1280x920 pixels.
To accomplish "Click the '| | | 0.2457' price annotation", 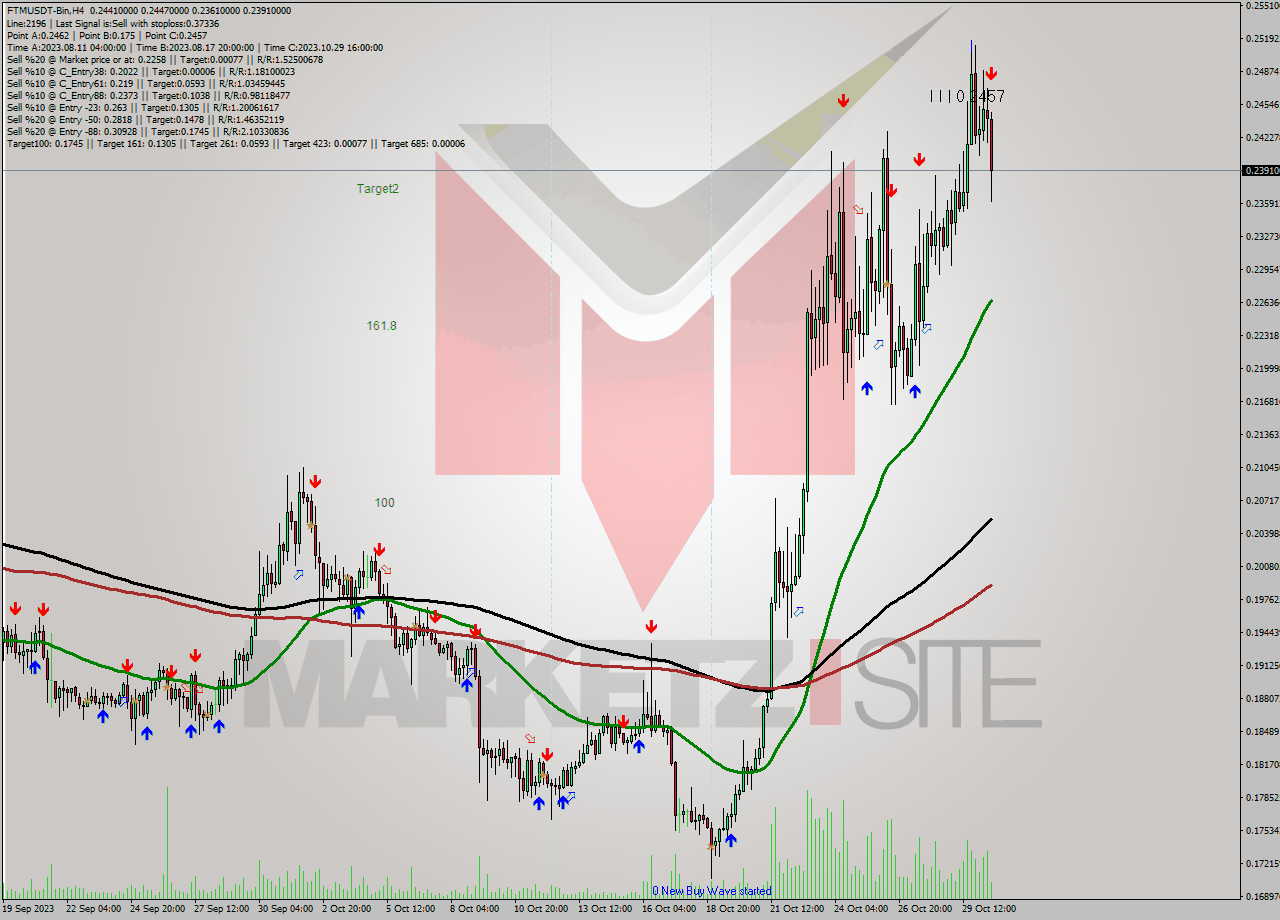I will (x=967, y=96).
